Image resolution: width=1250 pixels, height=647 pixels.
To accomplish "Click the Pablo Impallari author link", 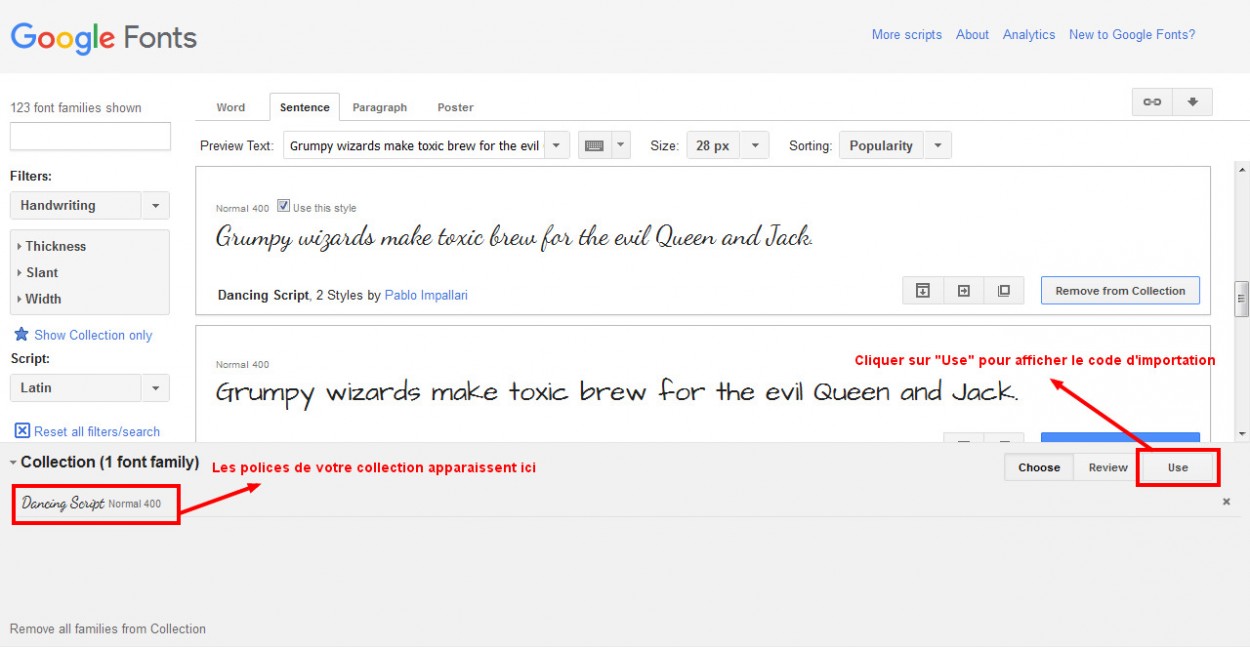I will pos(426,295).
